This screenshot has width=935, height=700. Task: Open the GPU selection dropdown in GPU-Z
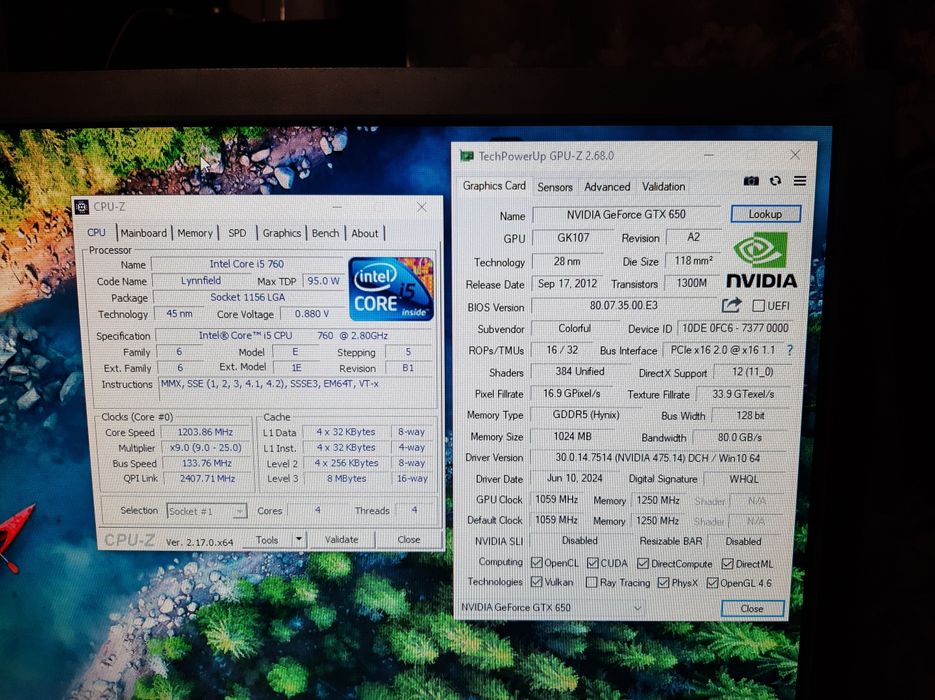pyautogui.click(x=552, y=608)
